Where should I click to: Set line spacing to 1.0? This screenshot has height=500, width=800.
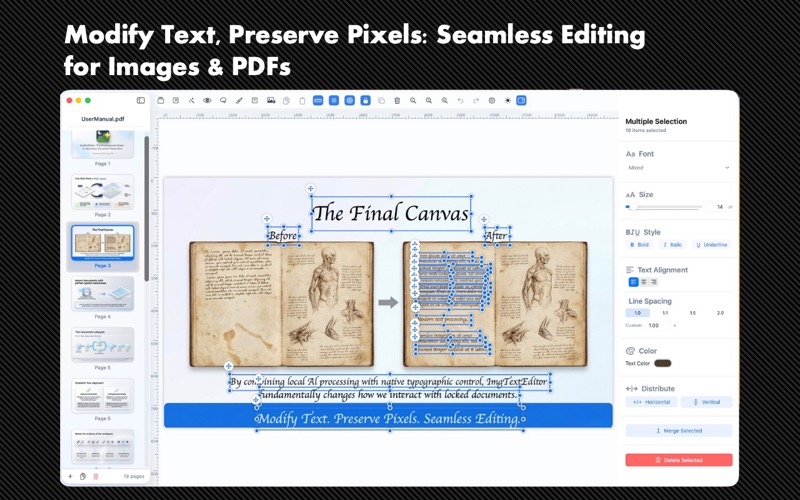tap(638, 313)
